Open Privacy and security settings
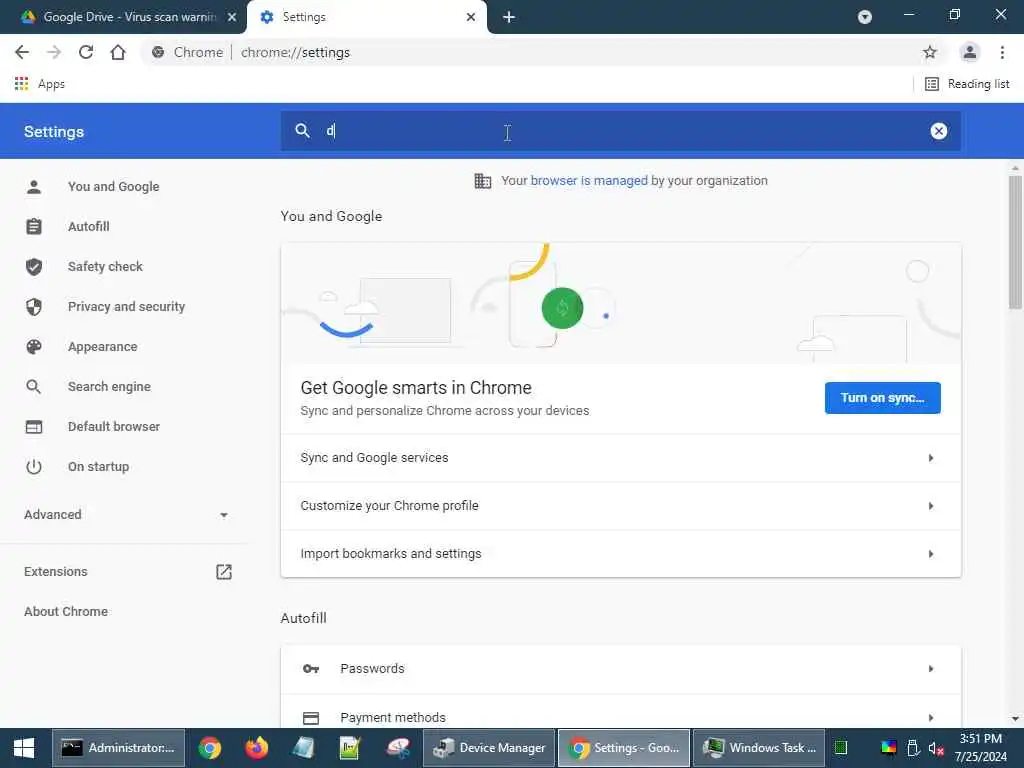Image resolution: width=1024 pixels, height=768 pixels. [126, 306]
